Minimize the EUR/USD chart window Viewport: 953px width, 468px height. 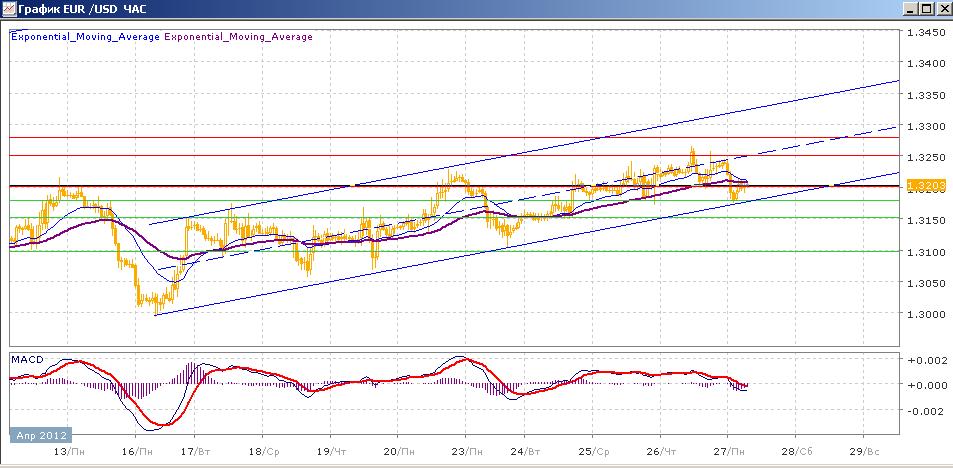[910, 9]
